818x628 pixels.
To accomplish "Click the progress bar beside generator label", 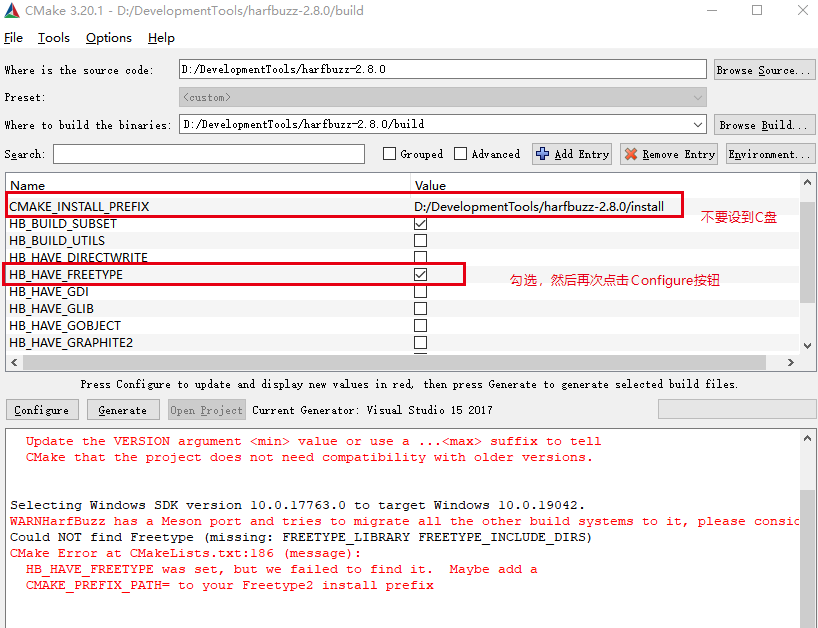I will pos(737,409).
